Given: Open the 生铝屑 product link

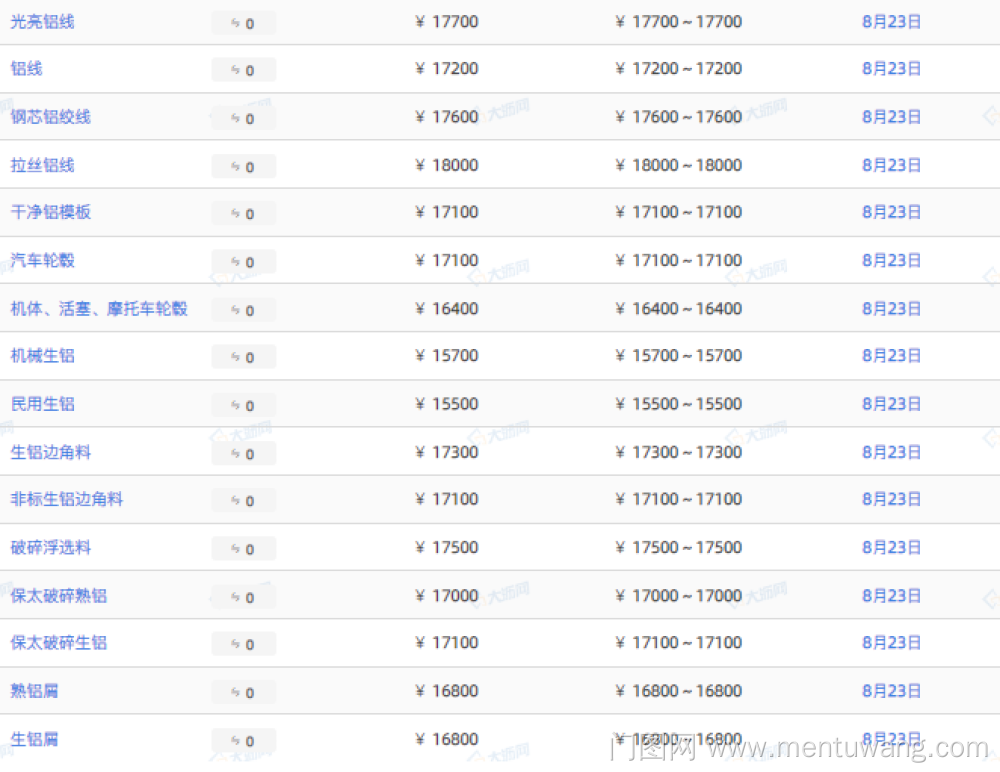Looking at the screenshot, I should click(x=34, y=739).
